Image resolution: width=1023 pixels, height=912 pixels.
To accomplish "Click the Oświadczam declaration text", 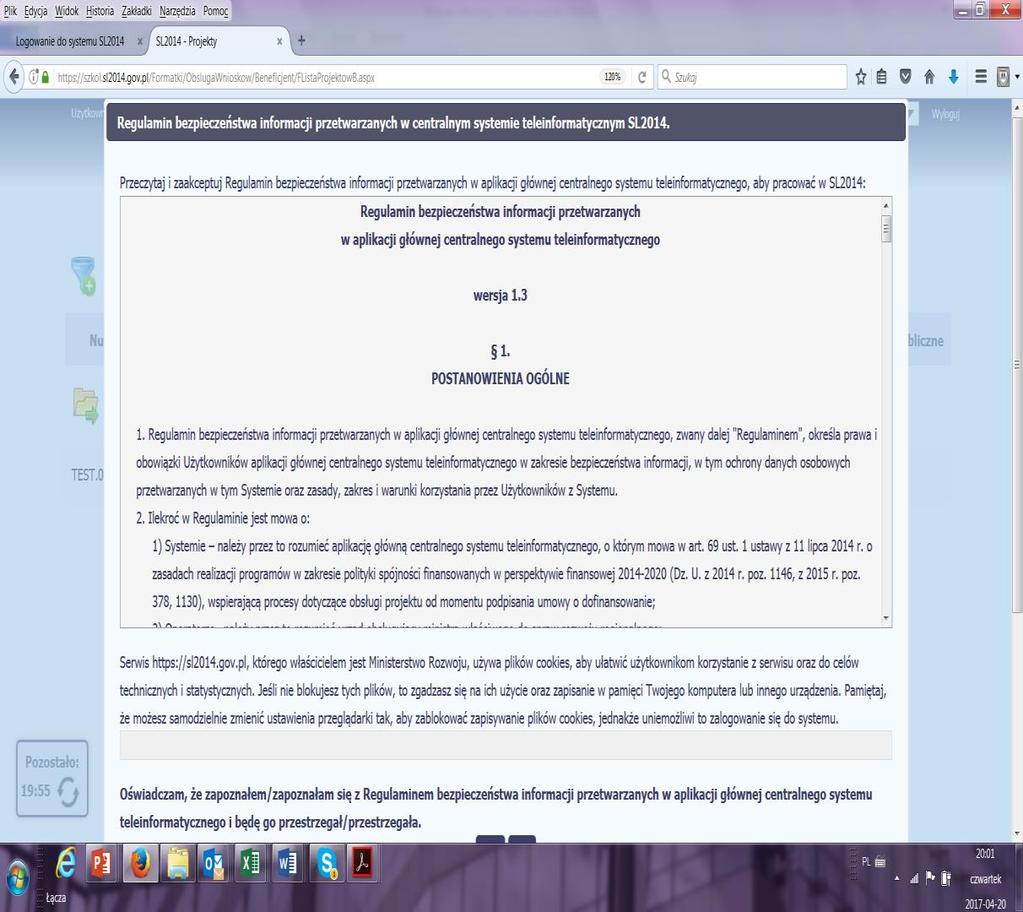I will 496,808.
